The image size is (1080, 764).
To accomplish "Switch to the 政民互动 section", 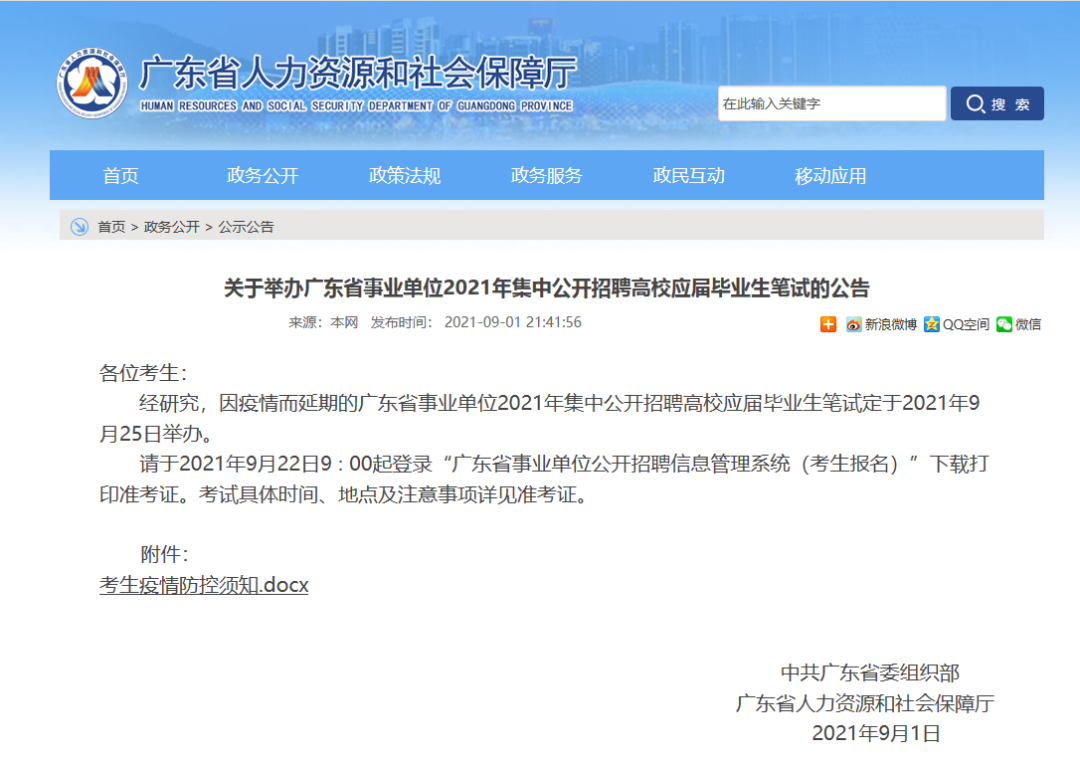I will tap(689, 176).
